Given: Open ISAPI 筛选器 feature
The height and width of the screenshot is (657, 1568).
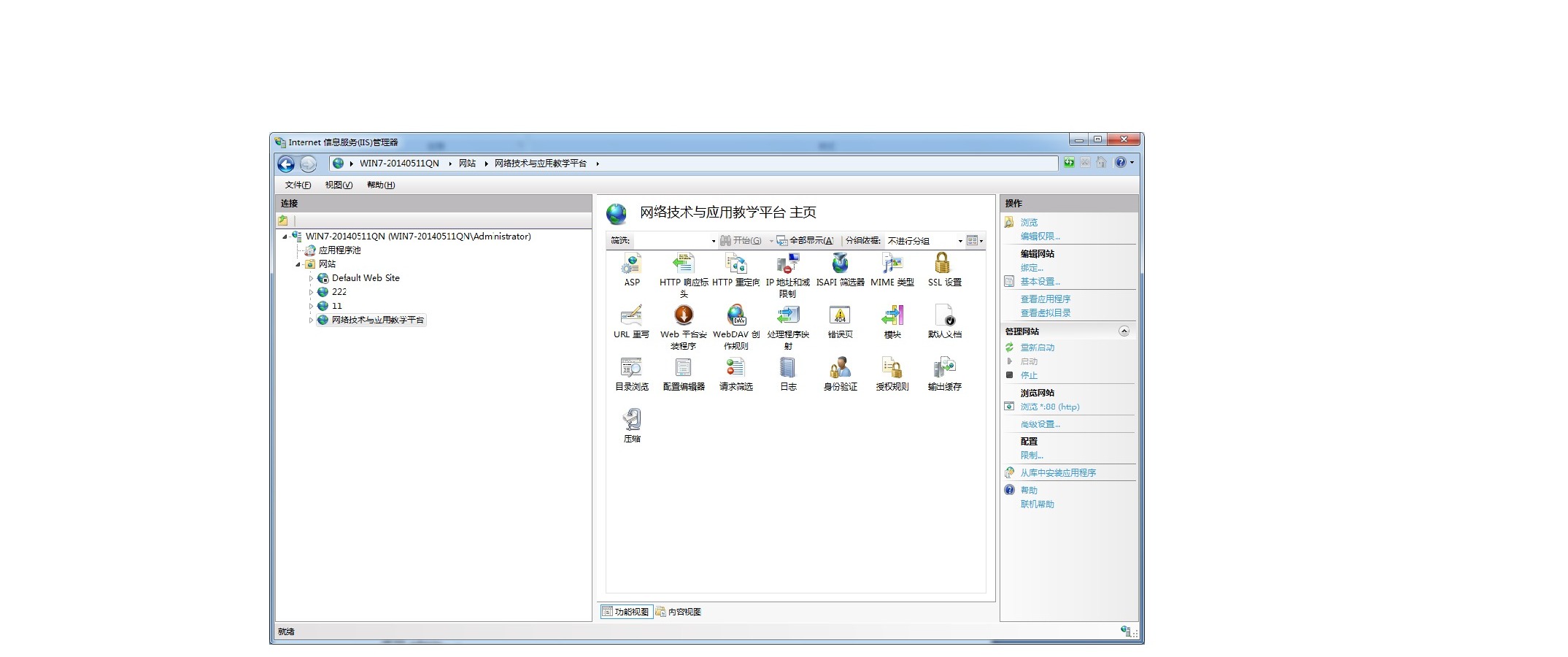Looking at the screenshot, I should point(840,269).
